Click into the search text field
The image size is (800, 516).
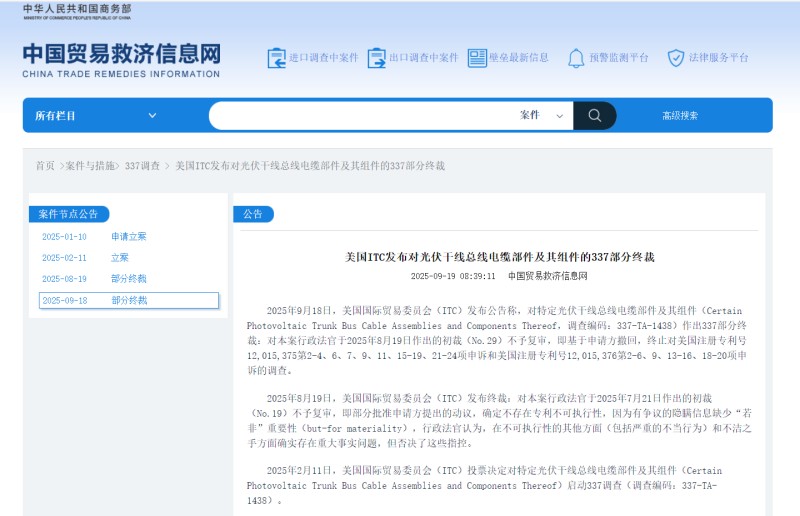362,115
